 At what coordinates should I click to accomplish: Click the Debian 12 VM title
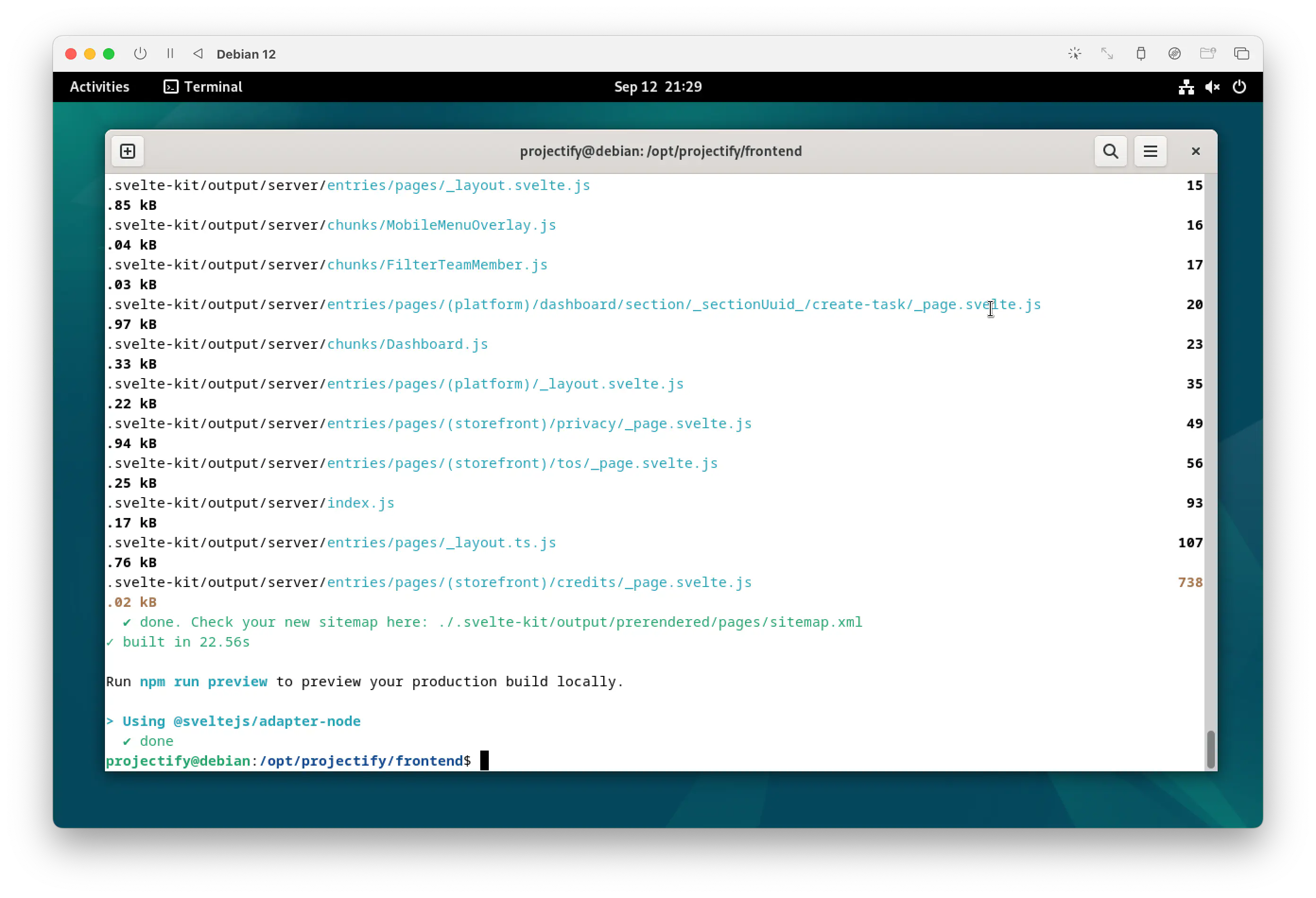[246, 54]
